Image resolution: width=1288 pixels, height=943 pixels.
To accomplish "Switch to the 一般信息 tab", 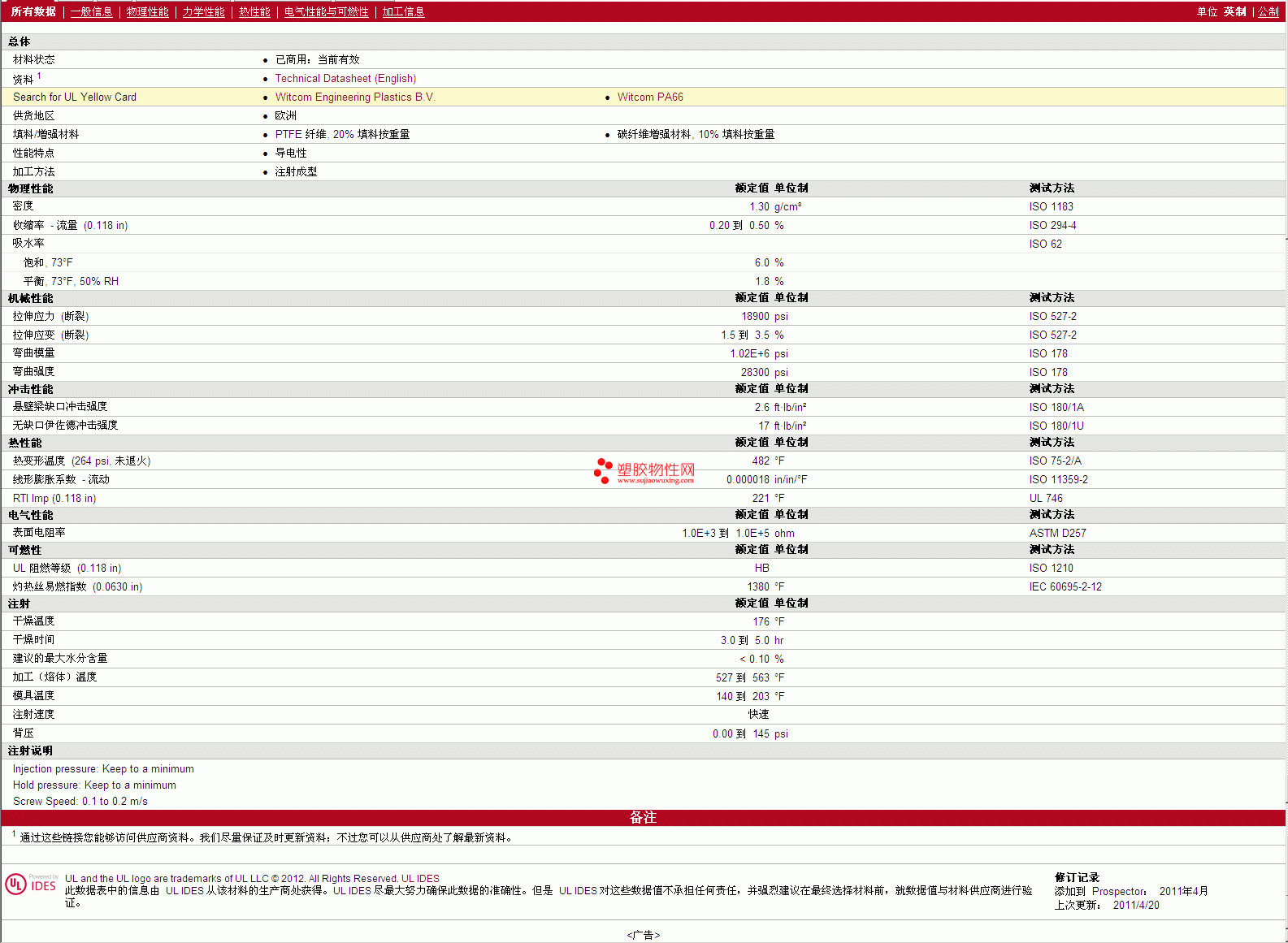I will click(x=91, y=11).
